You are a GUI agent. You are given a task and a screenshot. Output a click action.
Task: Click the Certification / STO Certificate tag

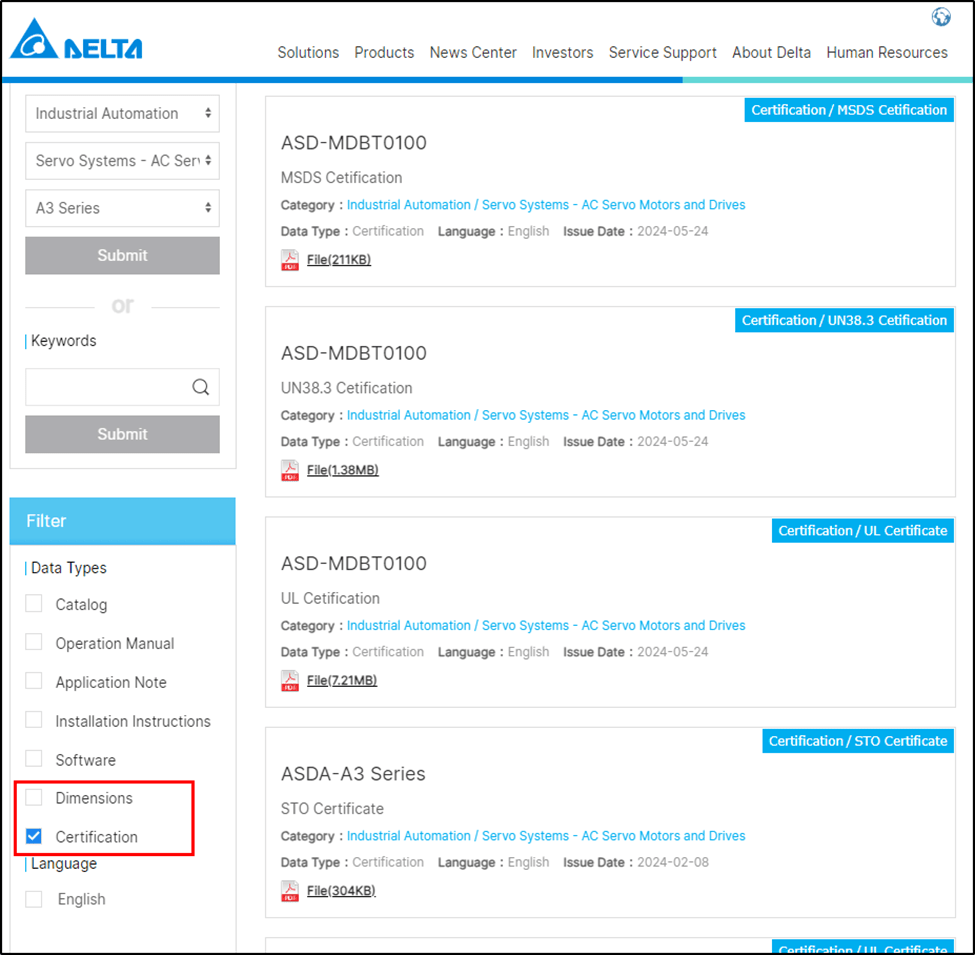(857, 741)
